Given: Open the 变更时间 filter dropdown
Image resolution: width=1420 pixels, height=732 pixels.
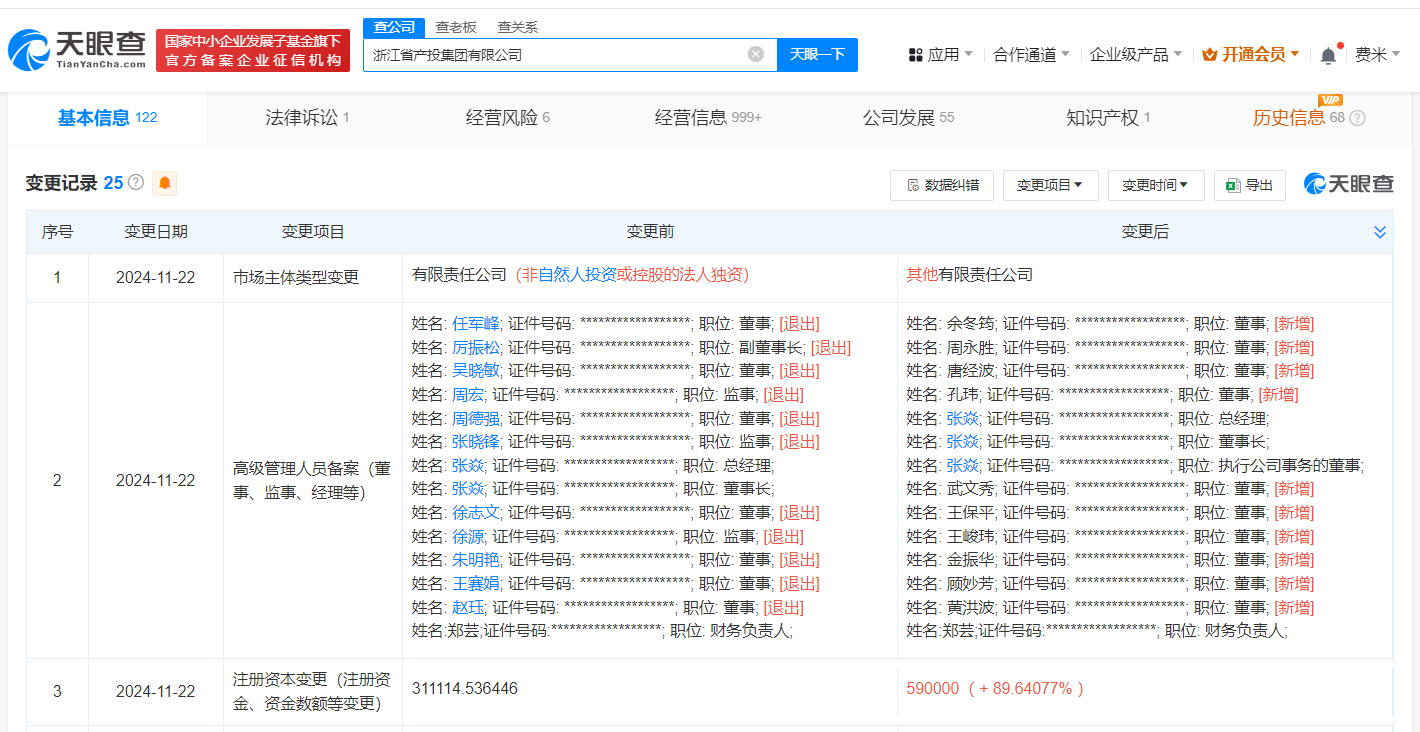Looking at the screenshot, I should coord(1155,185).
